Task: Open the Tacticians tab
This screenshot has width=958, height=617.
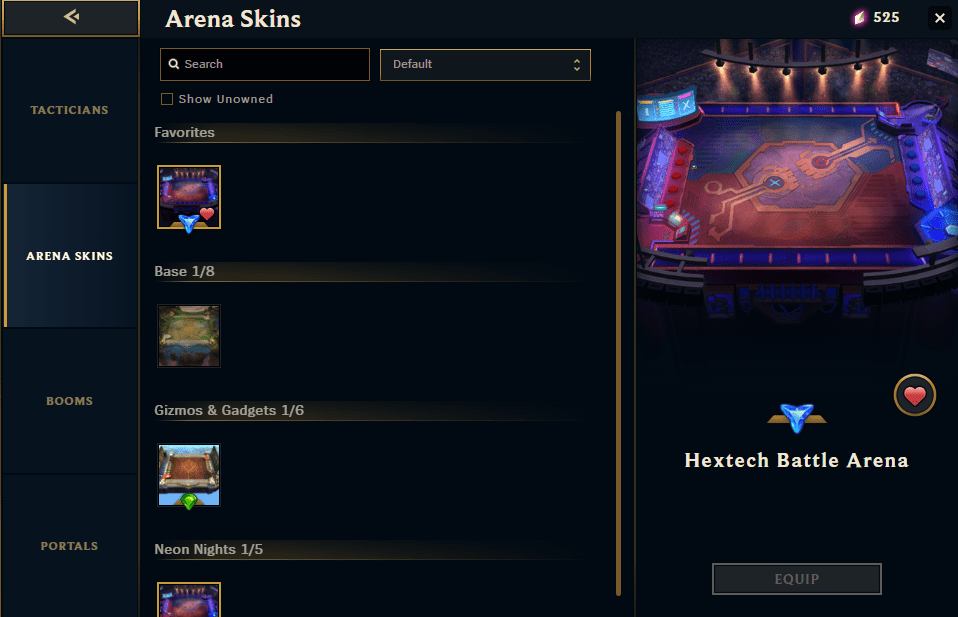Action: point(70,110)
